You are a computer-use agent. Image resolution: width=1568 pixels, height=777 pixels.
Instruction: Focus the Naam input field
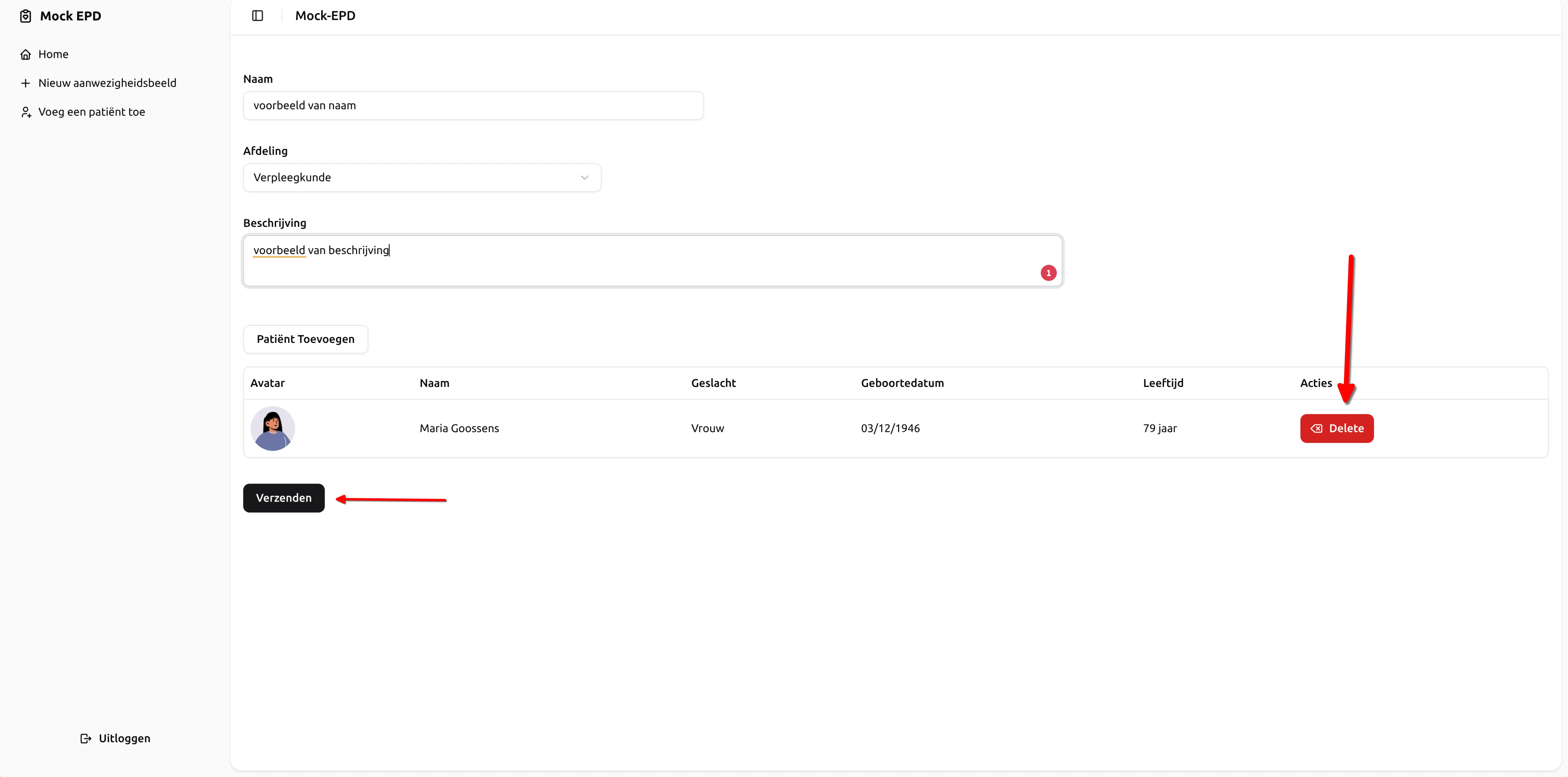point(473,105)
